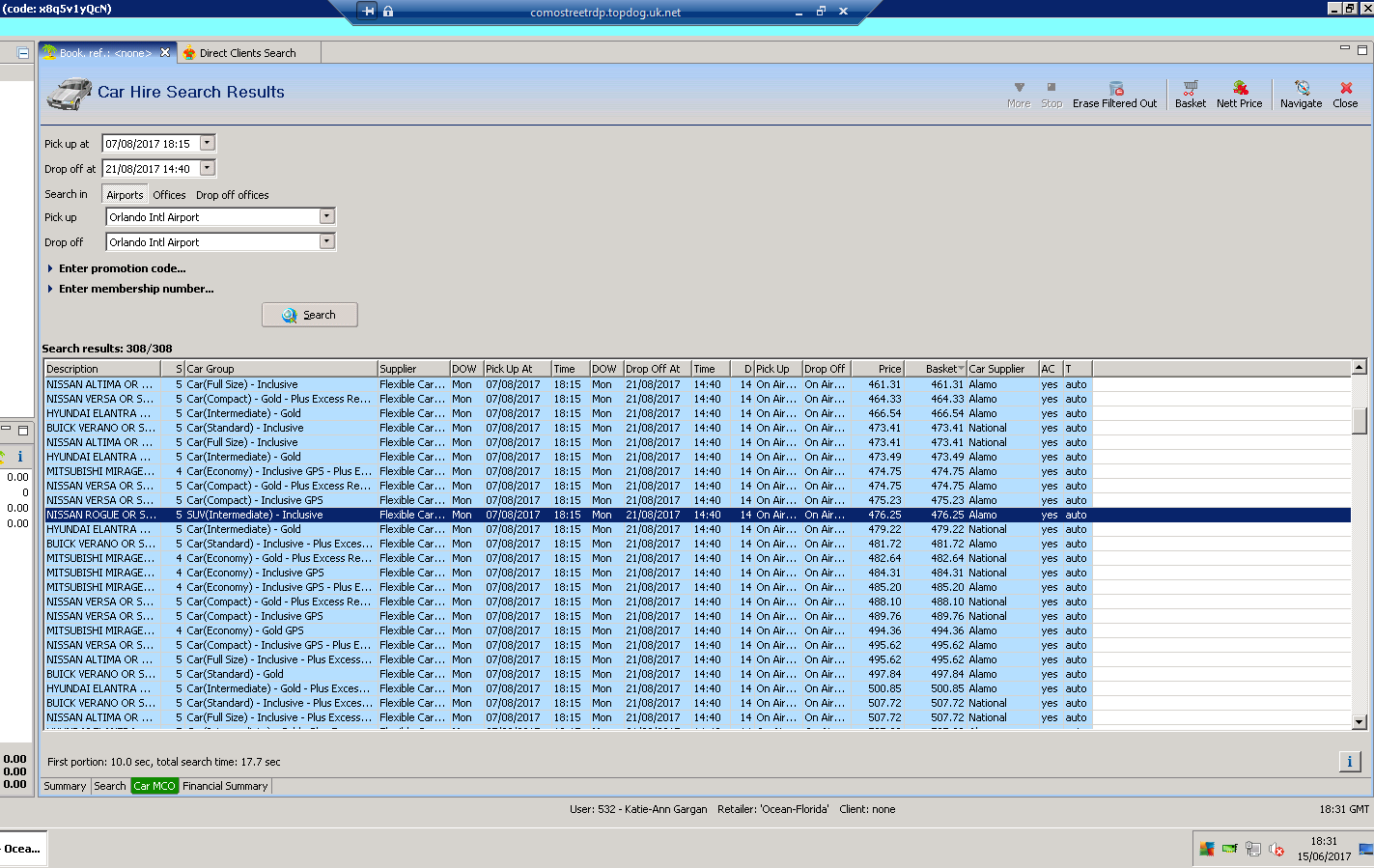
Task: Close the Book ref tab with its X
Action: coord(165,53)
